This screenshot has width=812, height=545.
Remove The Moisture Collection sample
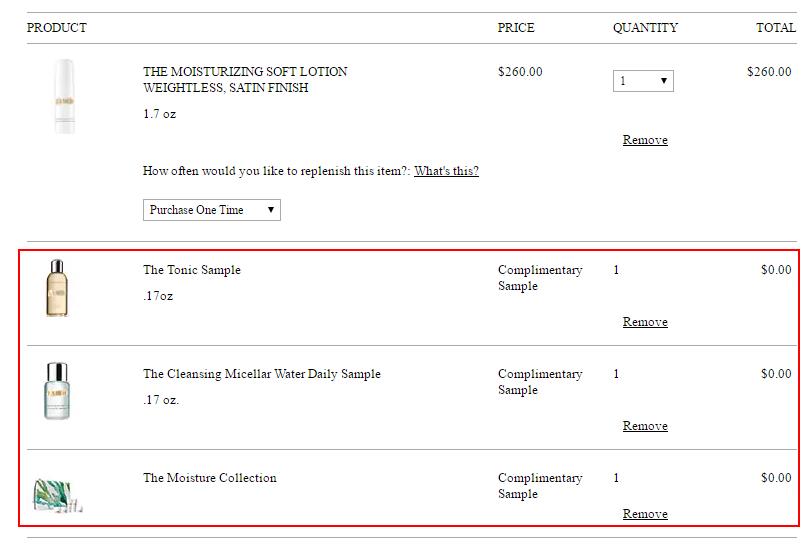(645, 514)
